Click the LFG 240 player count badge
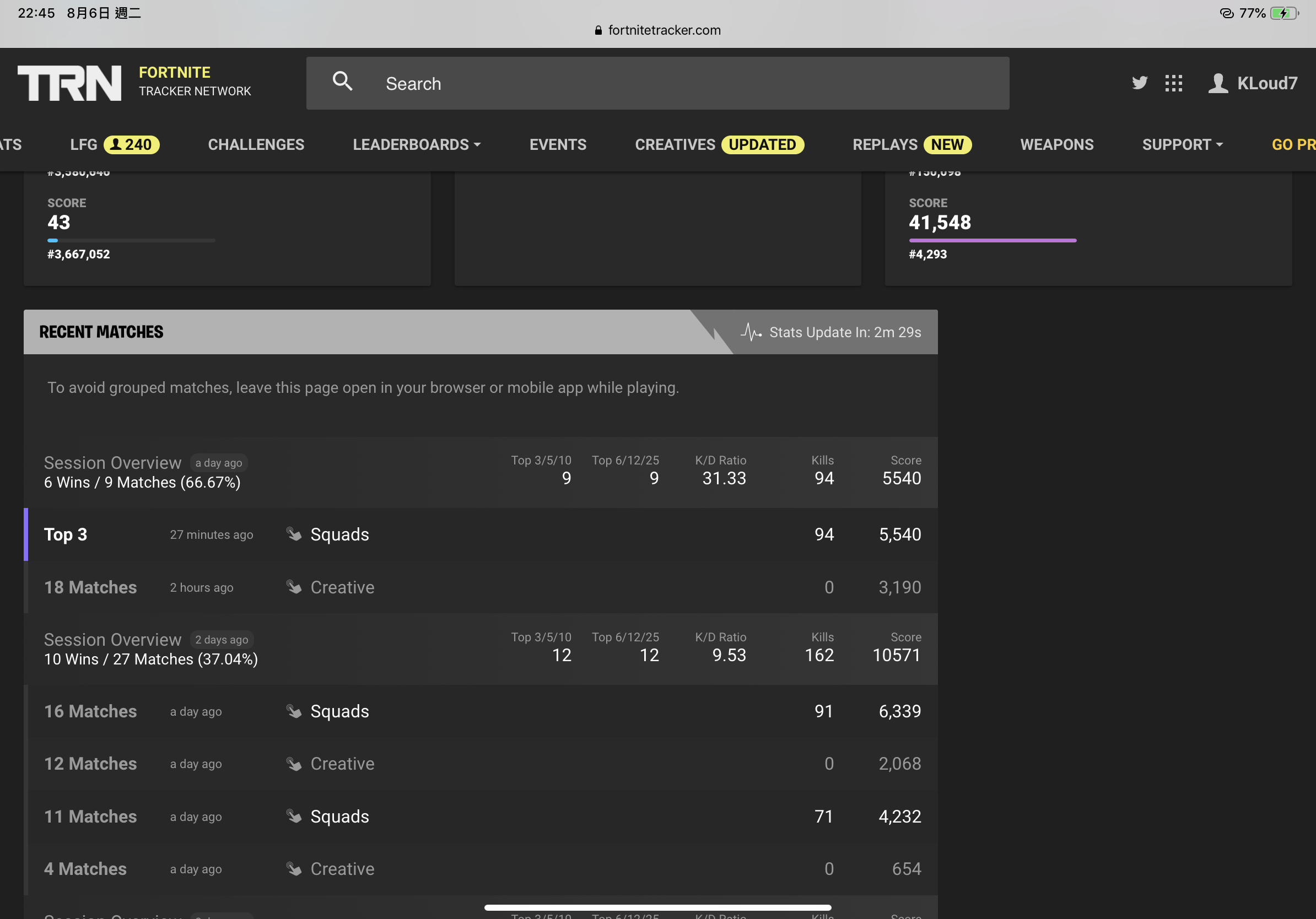The image size is (1316, 919). pos(131,144)
